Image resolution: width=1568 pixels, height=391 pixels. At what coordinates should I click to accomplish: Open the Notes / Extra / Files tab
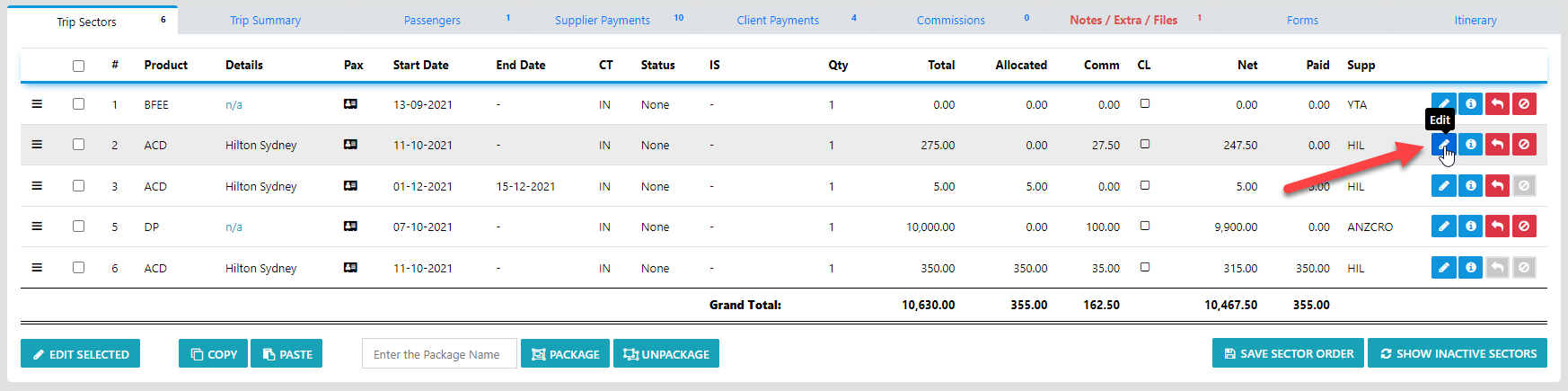1123,20
